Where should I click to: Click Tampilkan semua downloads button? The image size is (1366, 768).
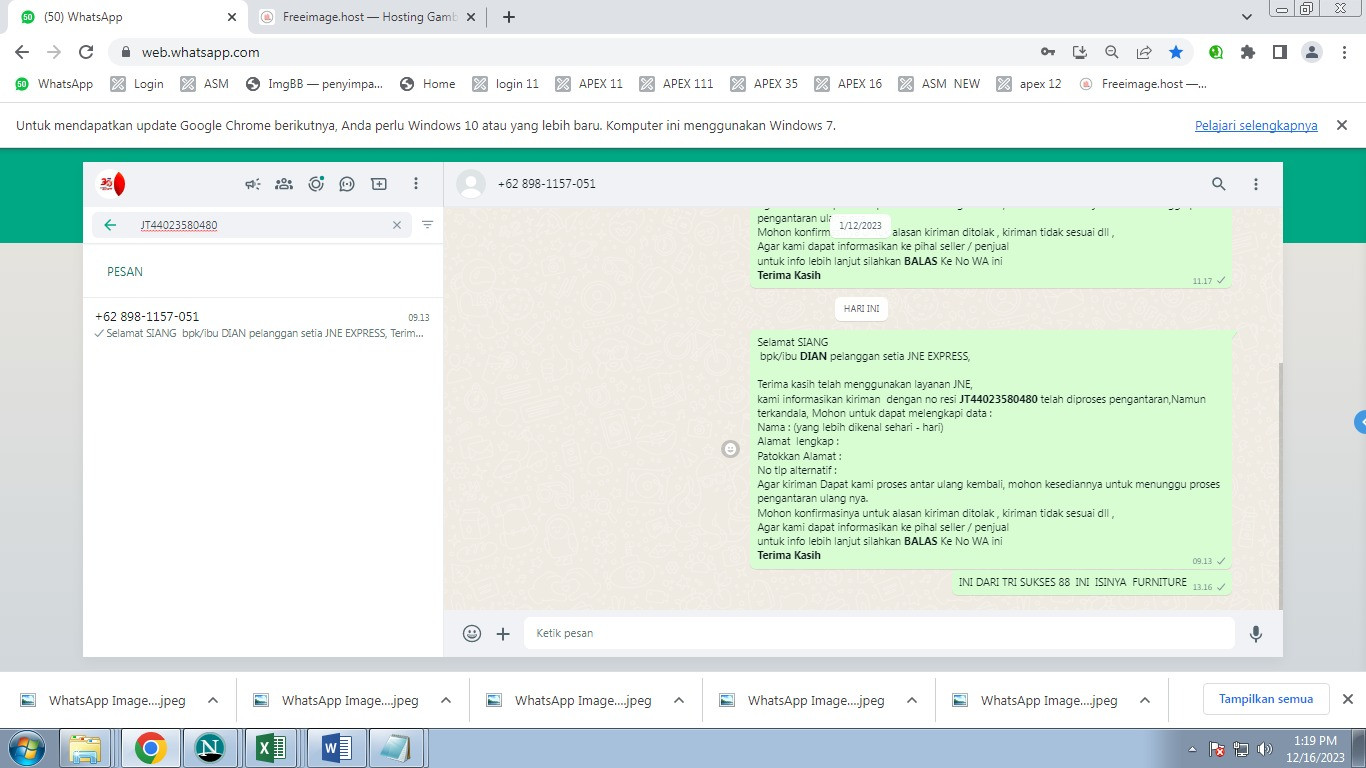click(x=1266, y=699)
